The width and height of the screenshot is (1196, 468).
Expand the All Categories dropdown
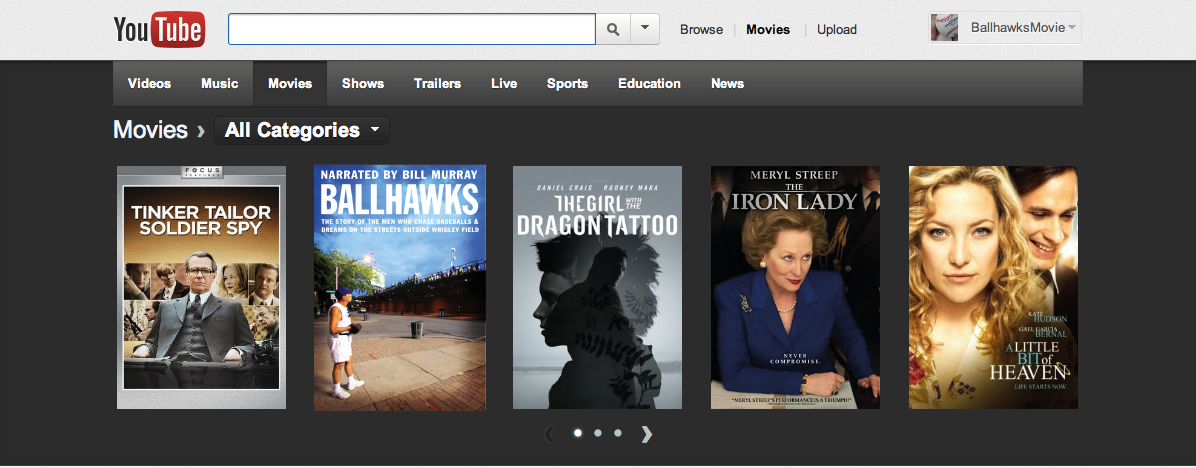(302, 130)
